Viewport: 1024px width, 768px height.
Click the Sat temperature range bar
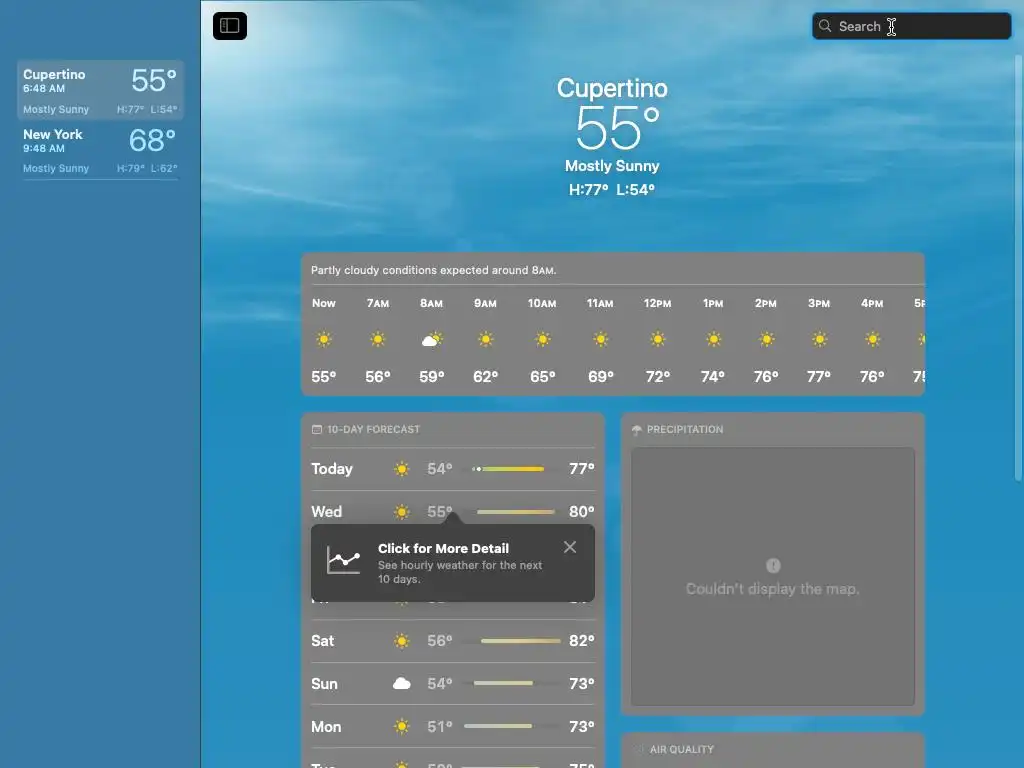coord(520,641)
